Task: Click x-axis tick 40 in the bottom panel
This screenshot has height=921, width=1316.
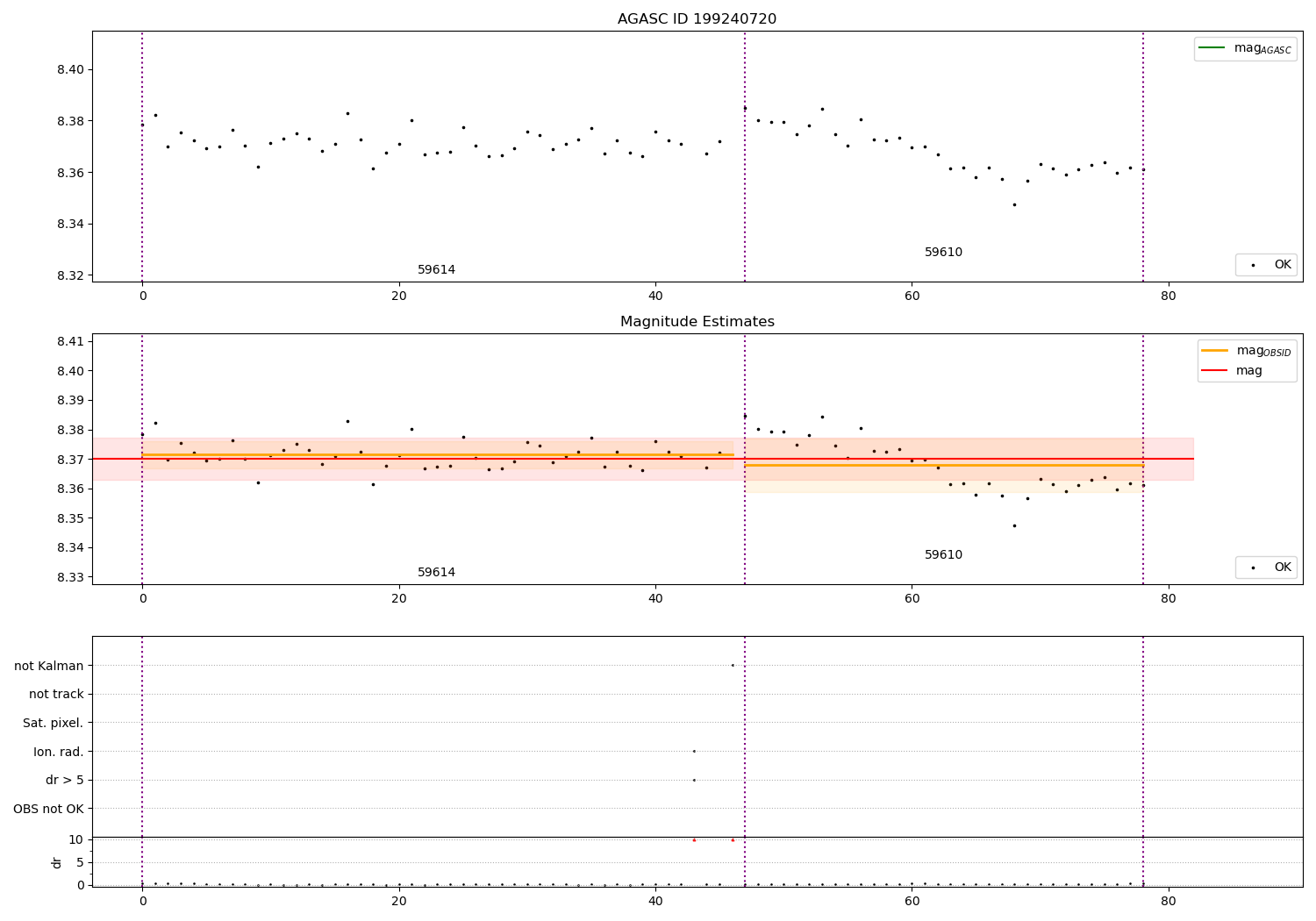Action: pos(655,900)
